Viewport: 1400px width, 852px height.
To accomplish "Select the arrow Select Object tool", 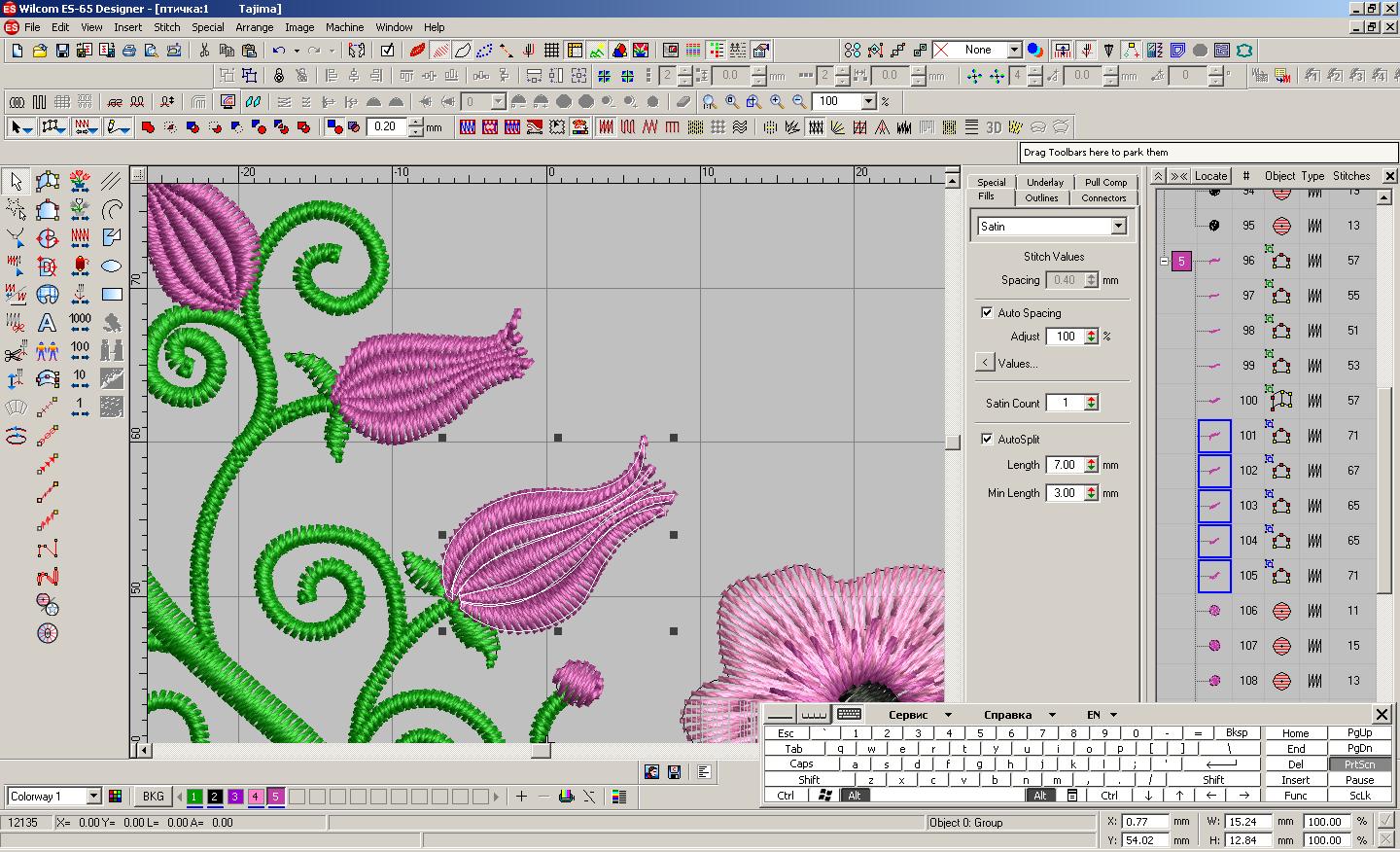I will pyautogui.click(x=17, y=182).
